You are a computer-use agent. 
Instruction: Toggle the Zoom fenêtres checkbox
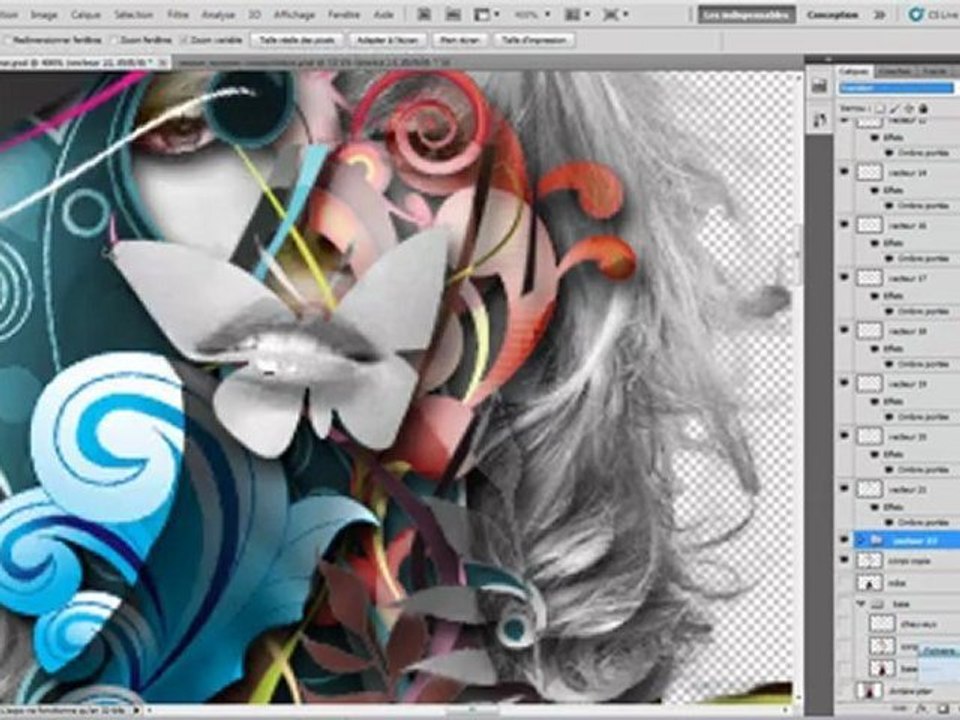114,40
